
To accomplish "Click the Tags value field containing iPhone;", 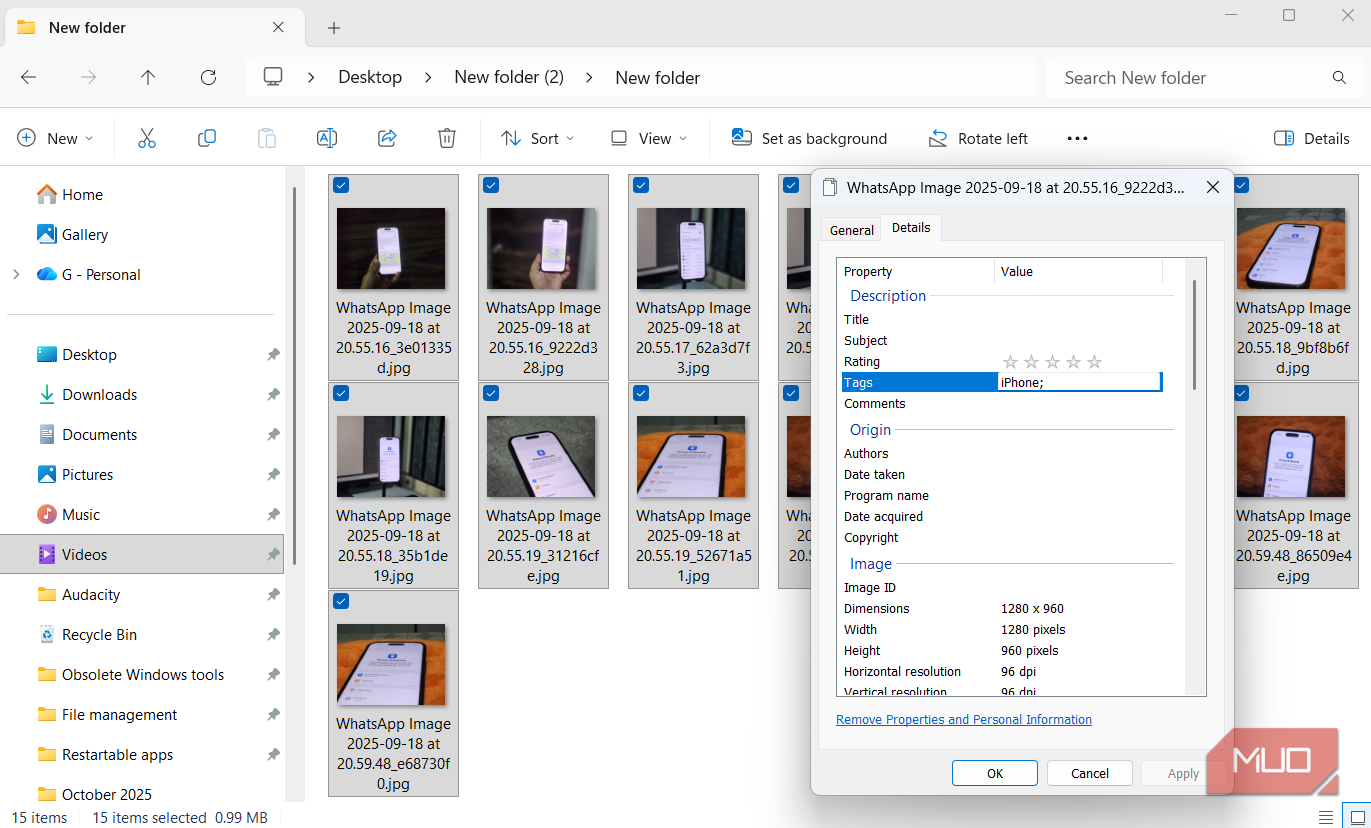I will pos(1080,382).
